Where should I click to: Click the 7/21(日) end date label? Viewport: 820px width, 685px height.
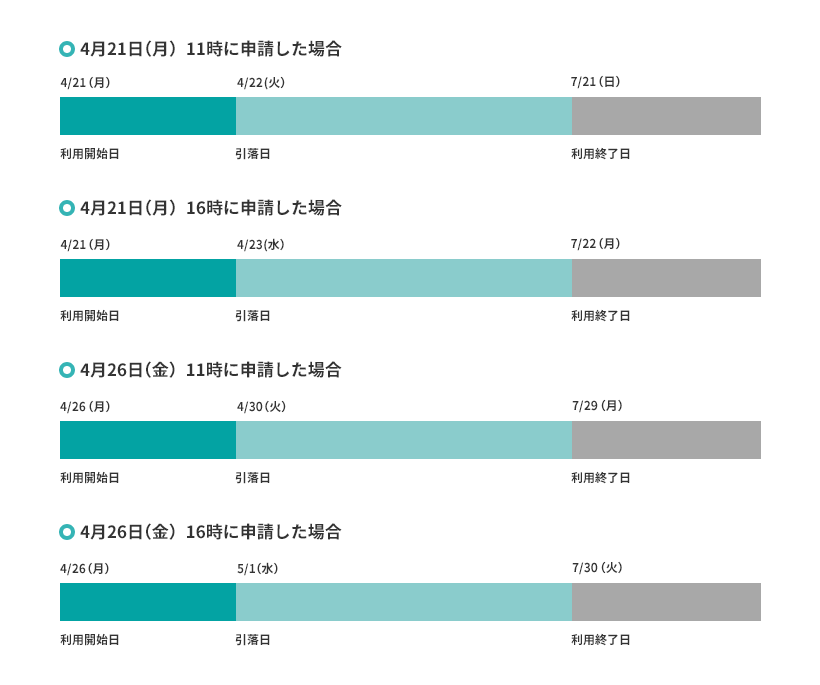pos(596,82)
